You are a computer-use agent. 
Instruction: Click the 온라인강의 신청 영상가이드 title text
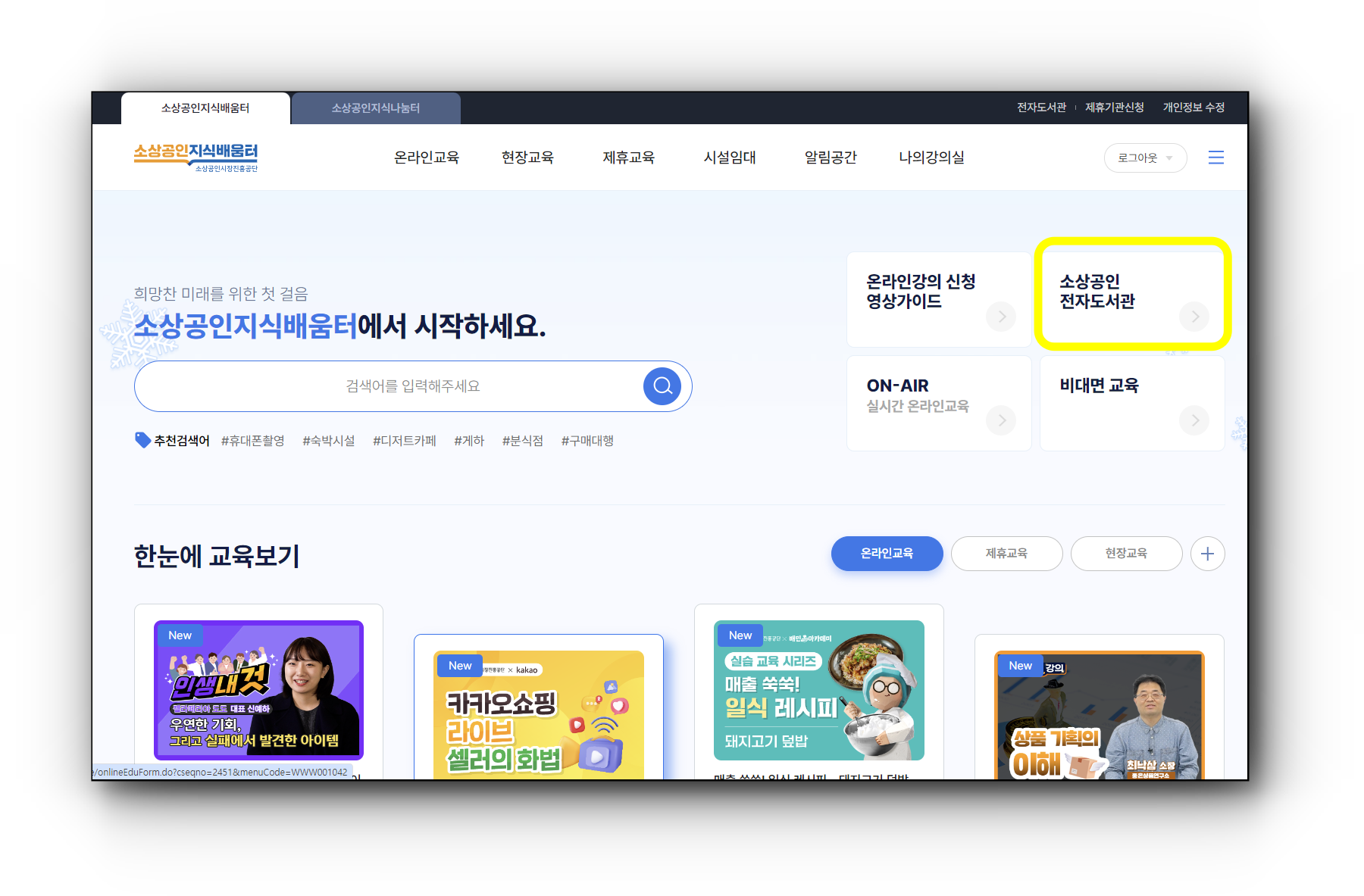pyautogui.click(x=921, y=292)
